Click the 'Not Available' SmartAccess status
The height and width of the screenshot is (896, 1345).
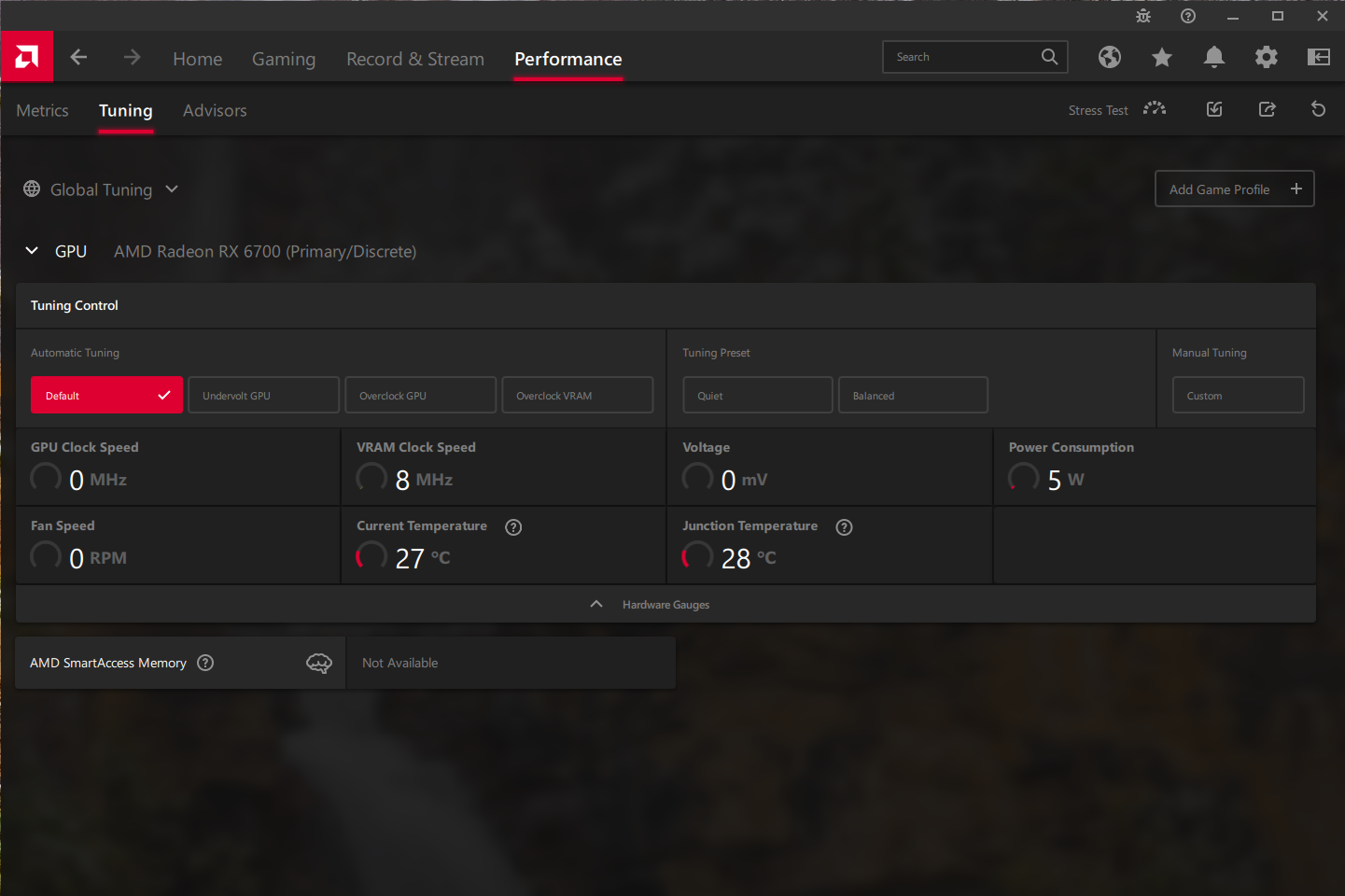400,663
